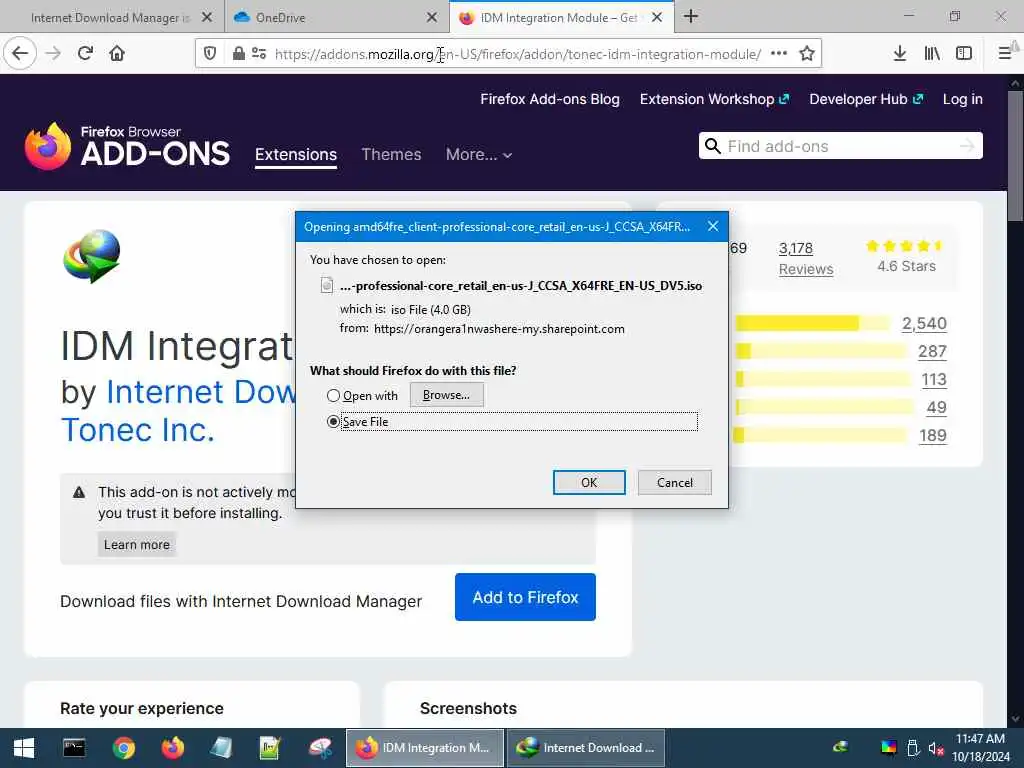
Task: Select the Open with radio button
Action: [333, 396]
